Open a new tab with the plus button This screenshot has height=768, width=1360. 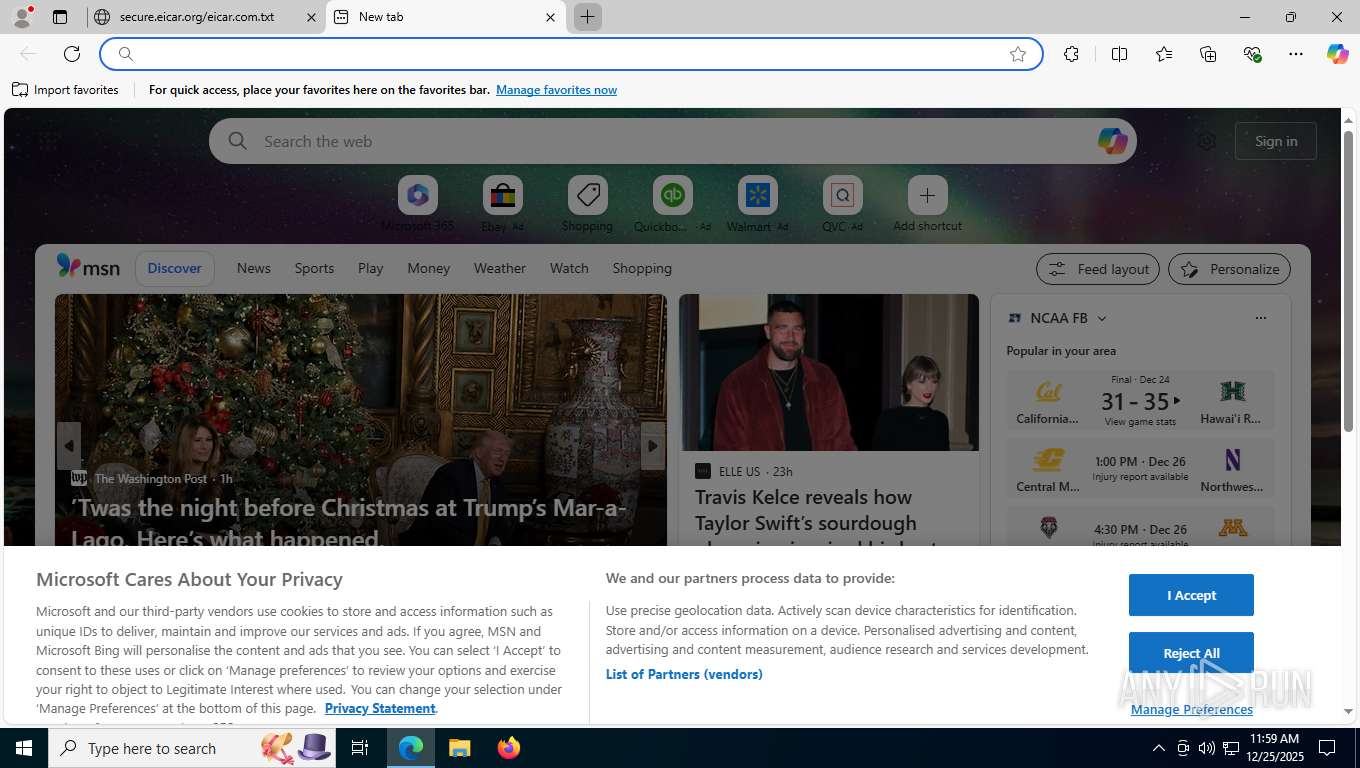pos(588,17)
